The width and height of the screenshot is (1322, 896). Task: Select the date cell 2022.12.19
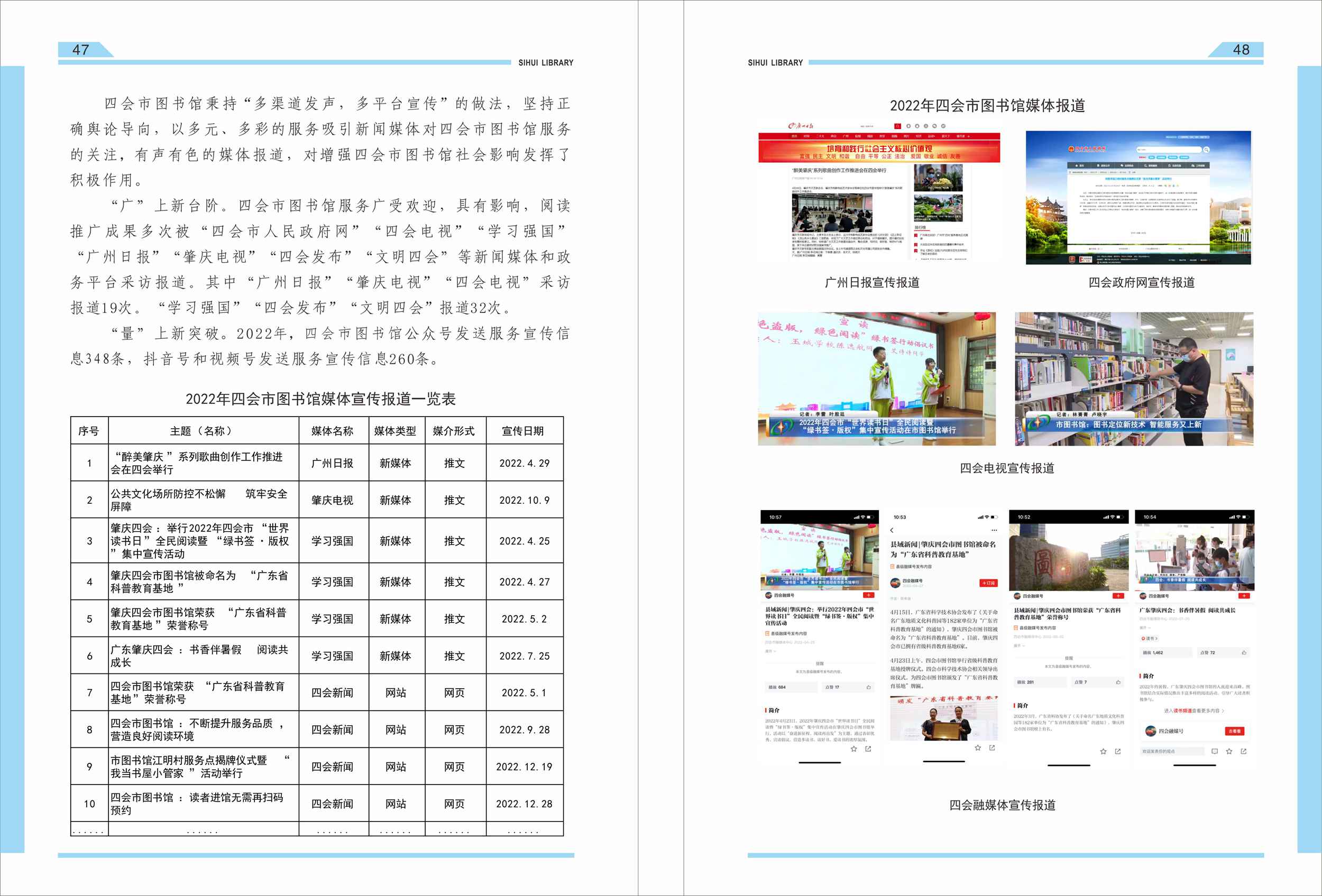525,767
